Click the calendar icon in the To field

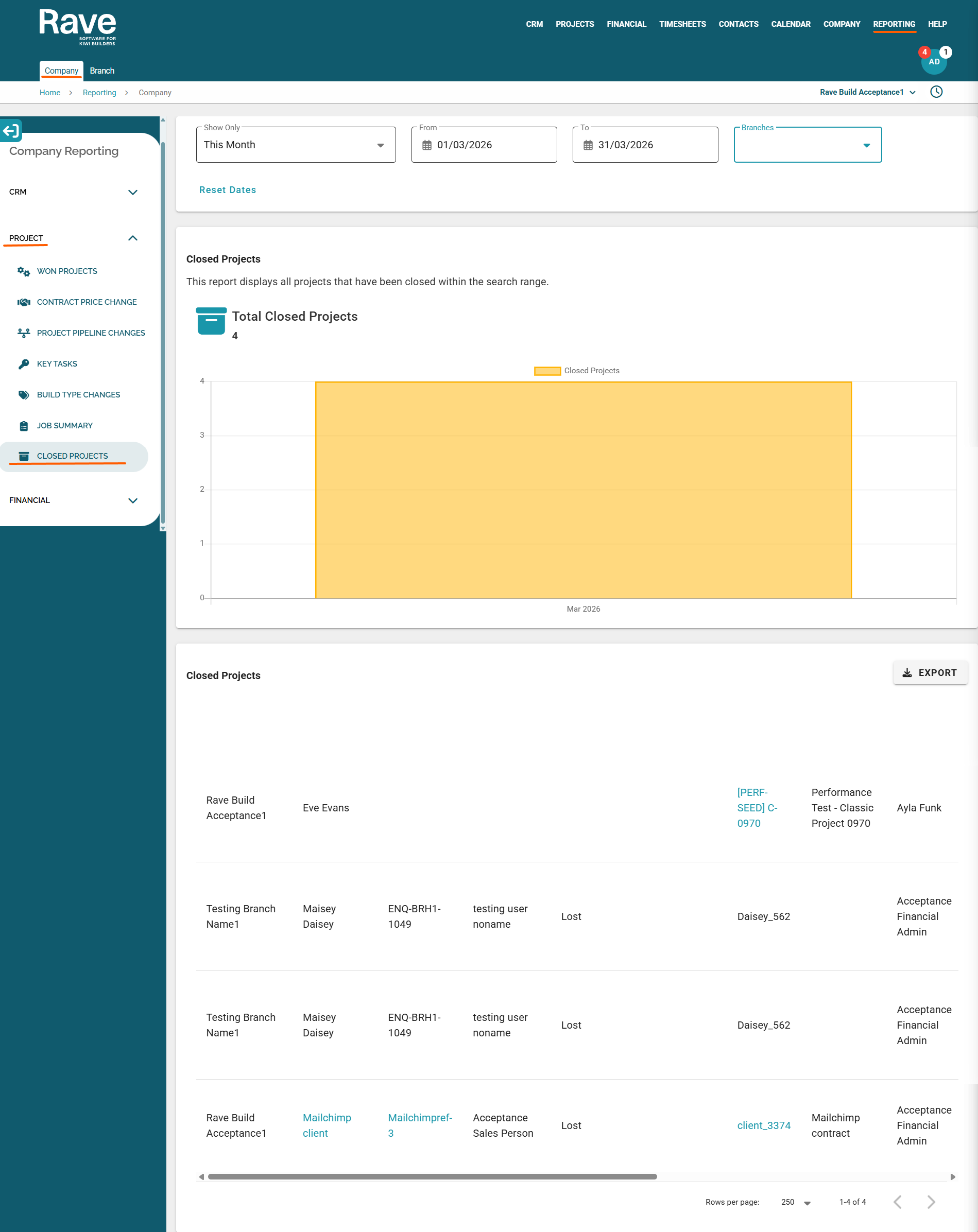click(x=588, y=145)
